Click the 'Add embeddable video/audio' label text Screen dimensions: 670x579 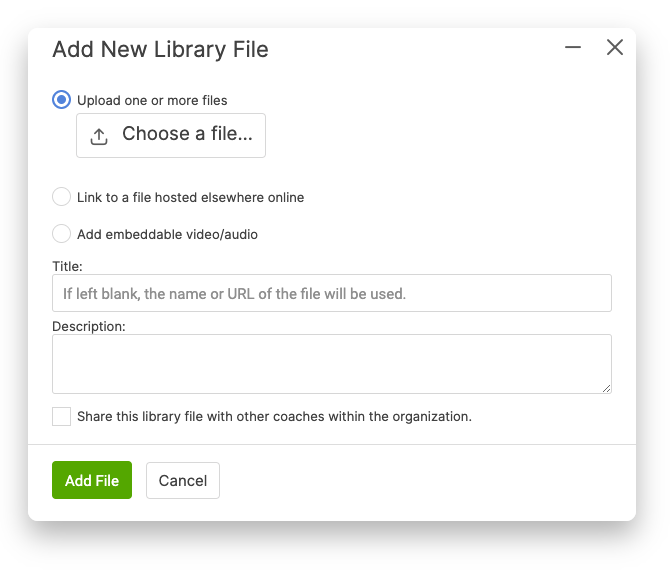pyautogui.click(x=167, y=234)
